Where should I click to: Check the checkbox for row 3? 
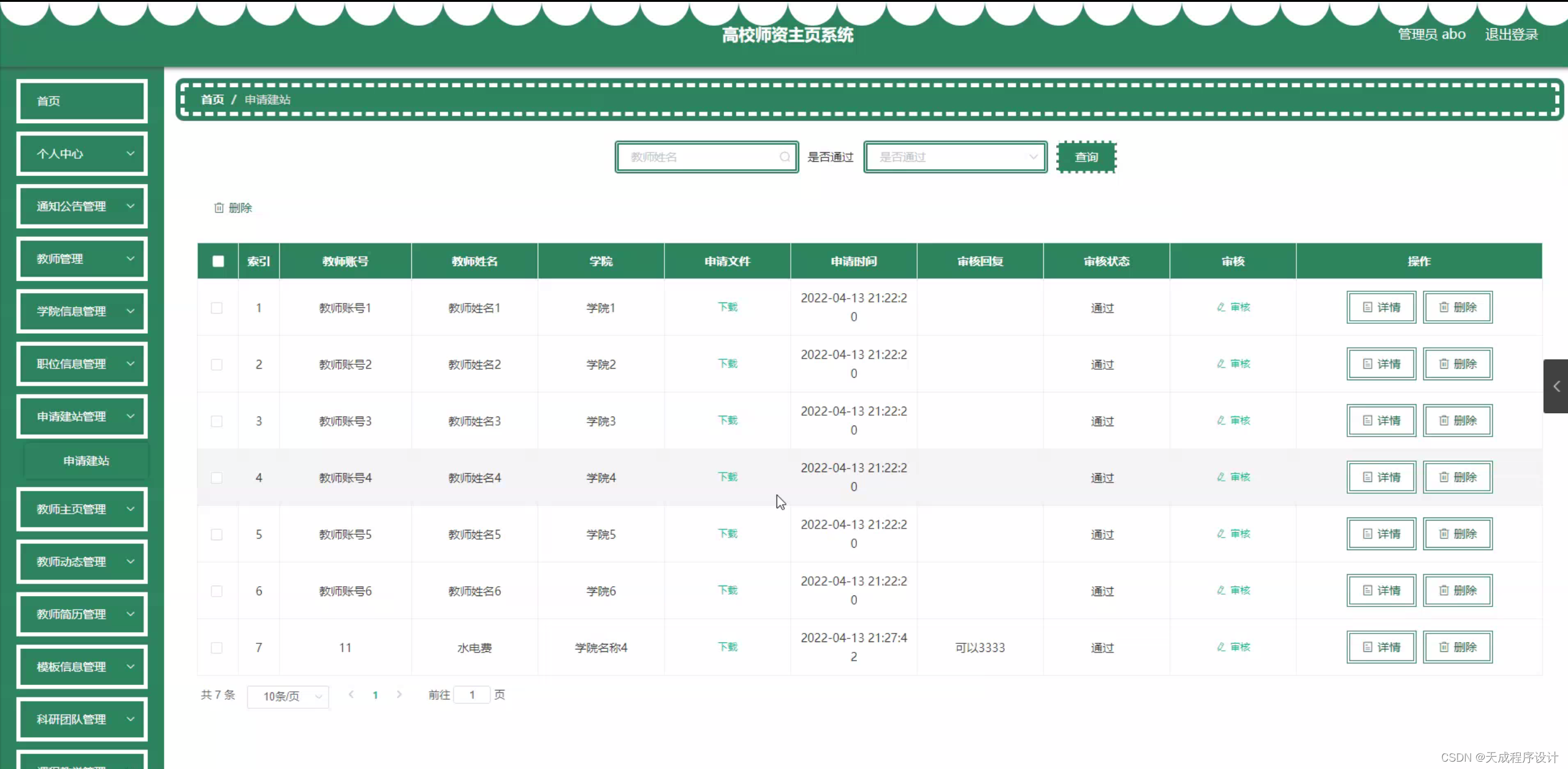[x=217, y=421]
